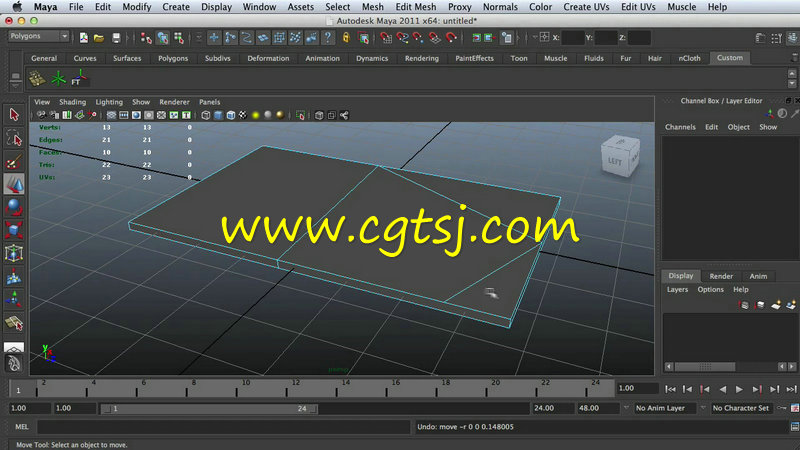Enable Snap to view planes magnet
This screenshot has width=800, height=450.
click(435, 38)
